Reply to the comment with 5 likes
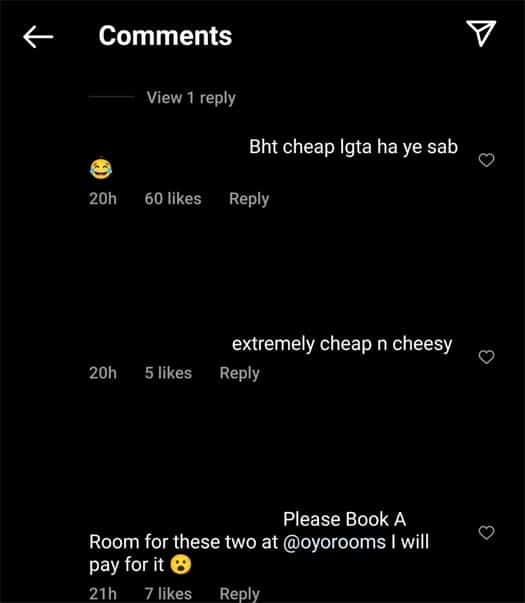The height and width of the screenshot is (603, 525). 240,373
